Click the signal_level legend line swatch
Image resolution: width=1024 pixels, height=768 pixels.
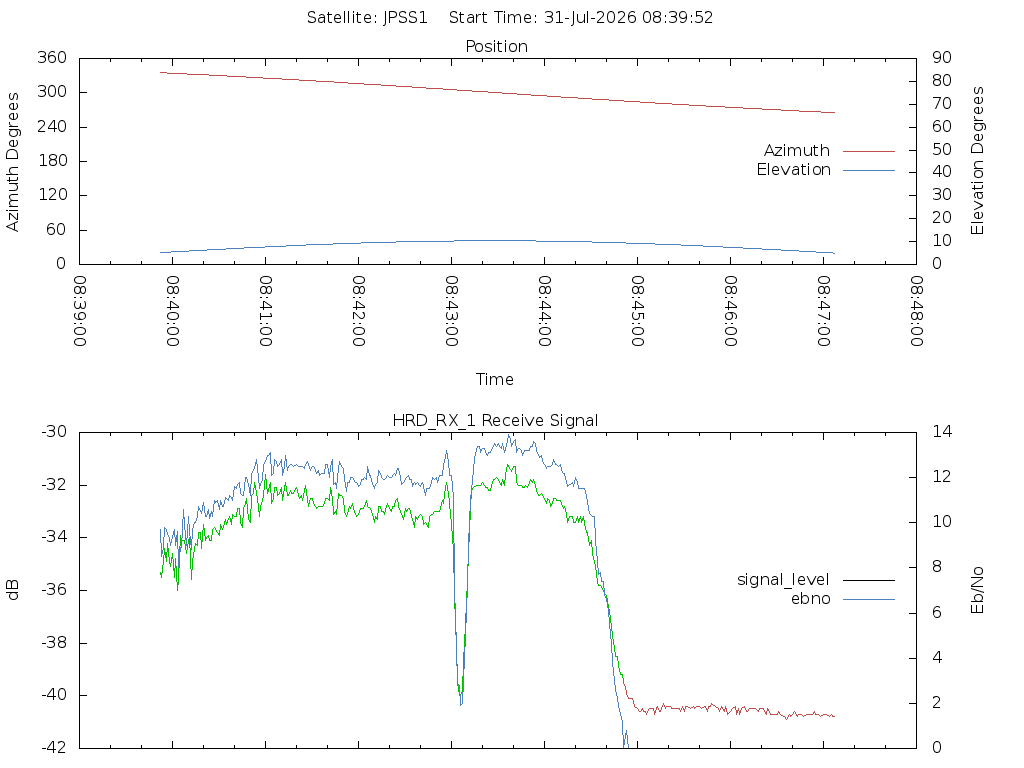pos(869,580)
